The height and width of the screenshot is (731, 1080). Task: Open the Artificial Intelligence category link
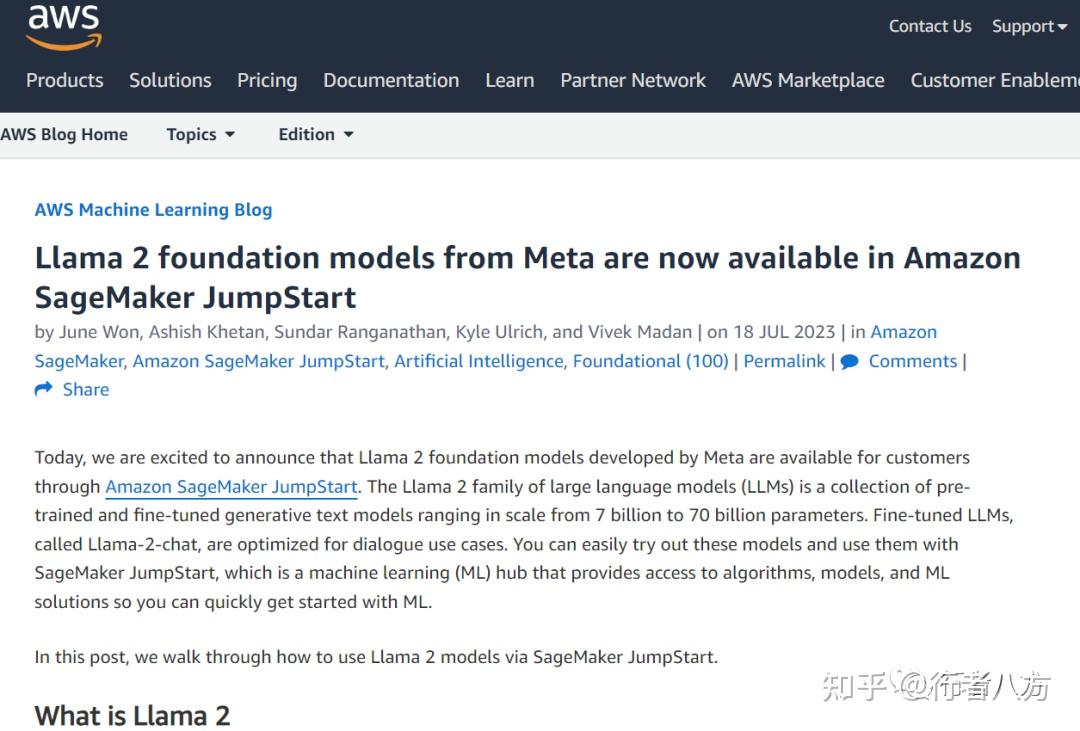click(479, 361)
